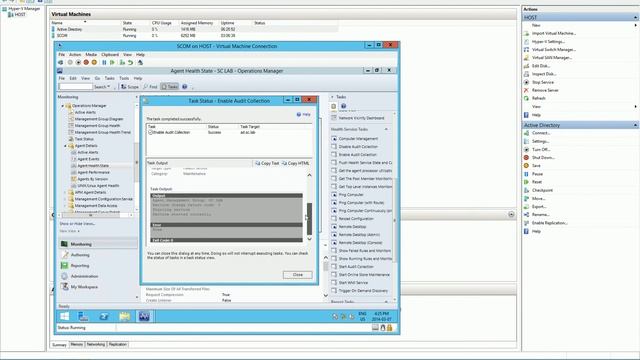
Task: Collapse Active Directory section in Actions pane
Action: tap(635, 125)
